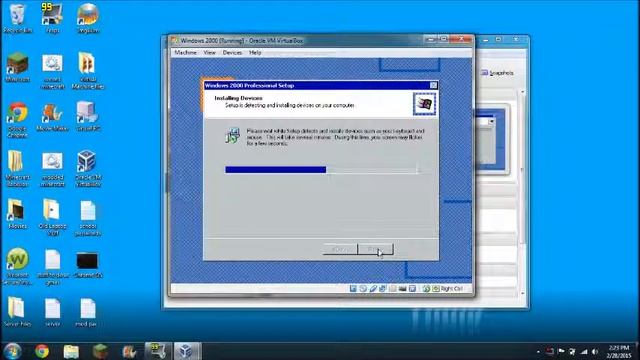This screenshot has height=360, width=640.
Task: Open the school passwords file on the desktop
Action: pos(87,218)
